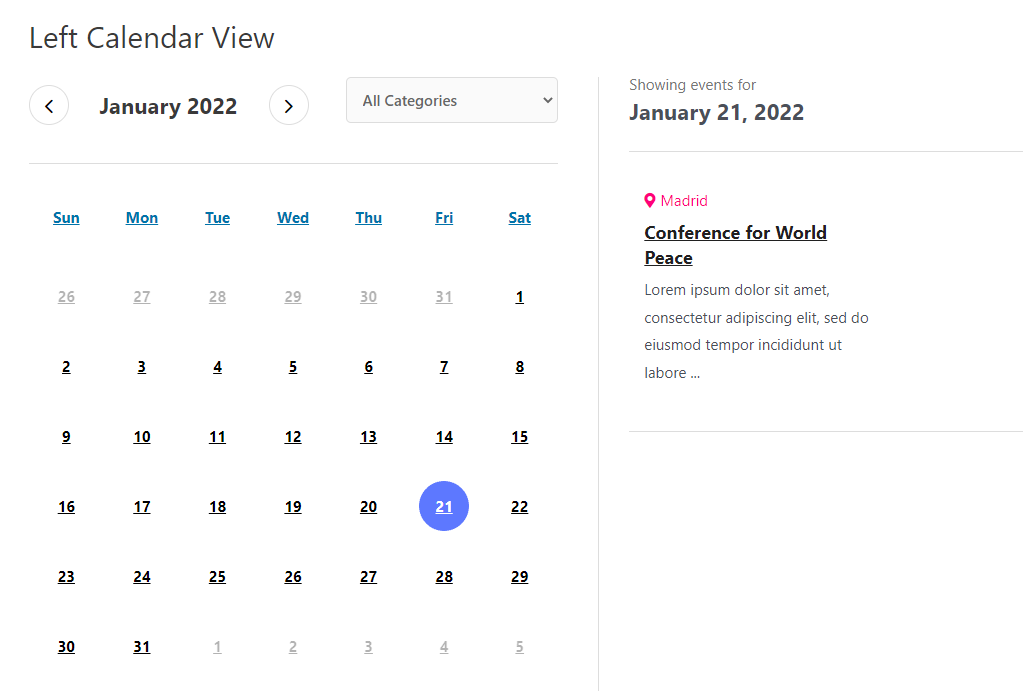1023x700 pixels.
Task: Click the Lorem ipsum event description
Action: (756, 331)
